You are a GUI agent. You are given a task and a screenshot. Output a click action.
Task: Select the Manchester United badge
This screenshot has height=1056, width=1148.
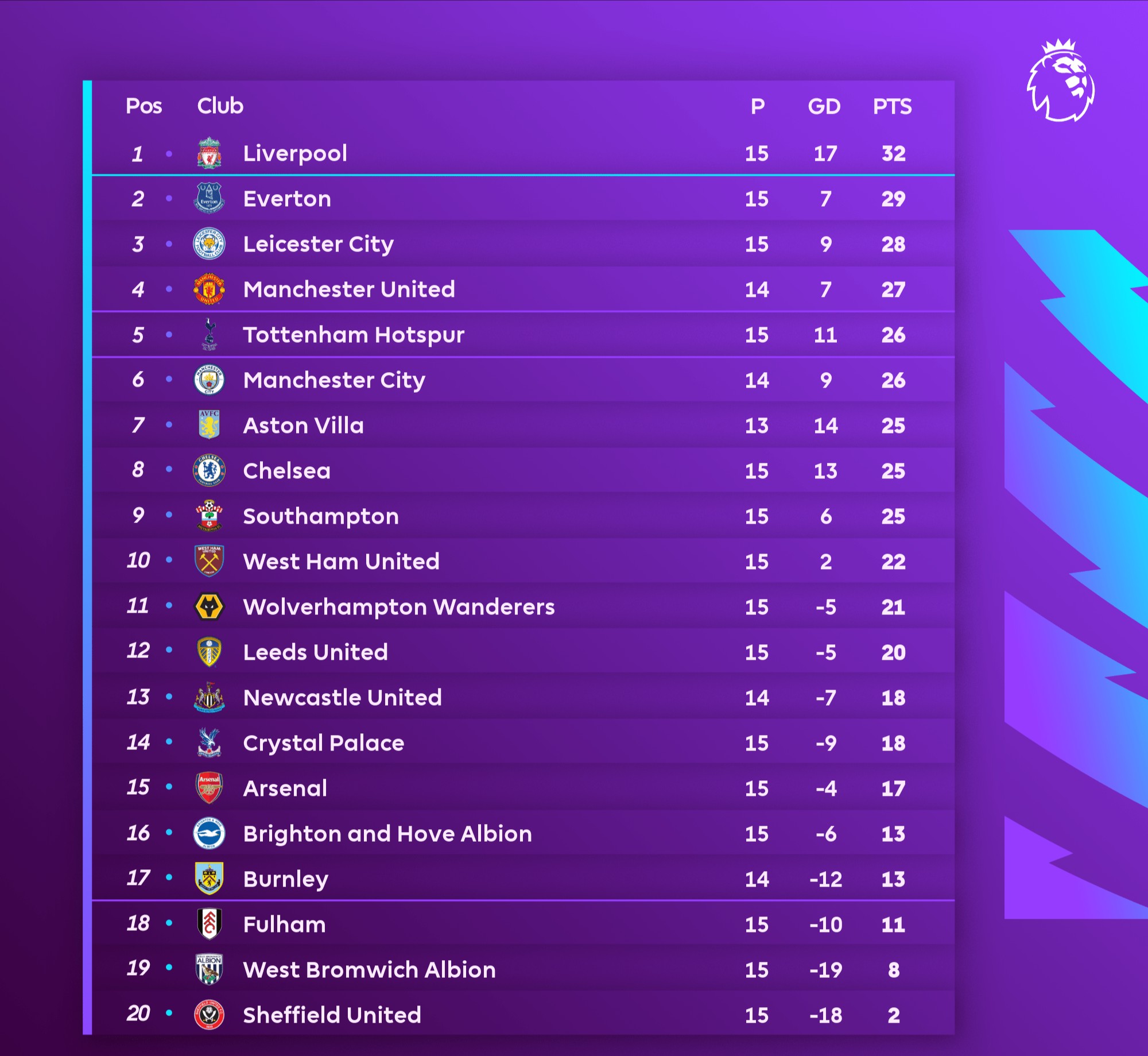pyautogui.click(x=209, y=289)
